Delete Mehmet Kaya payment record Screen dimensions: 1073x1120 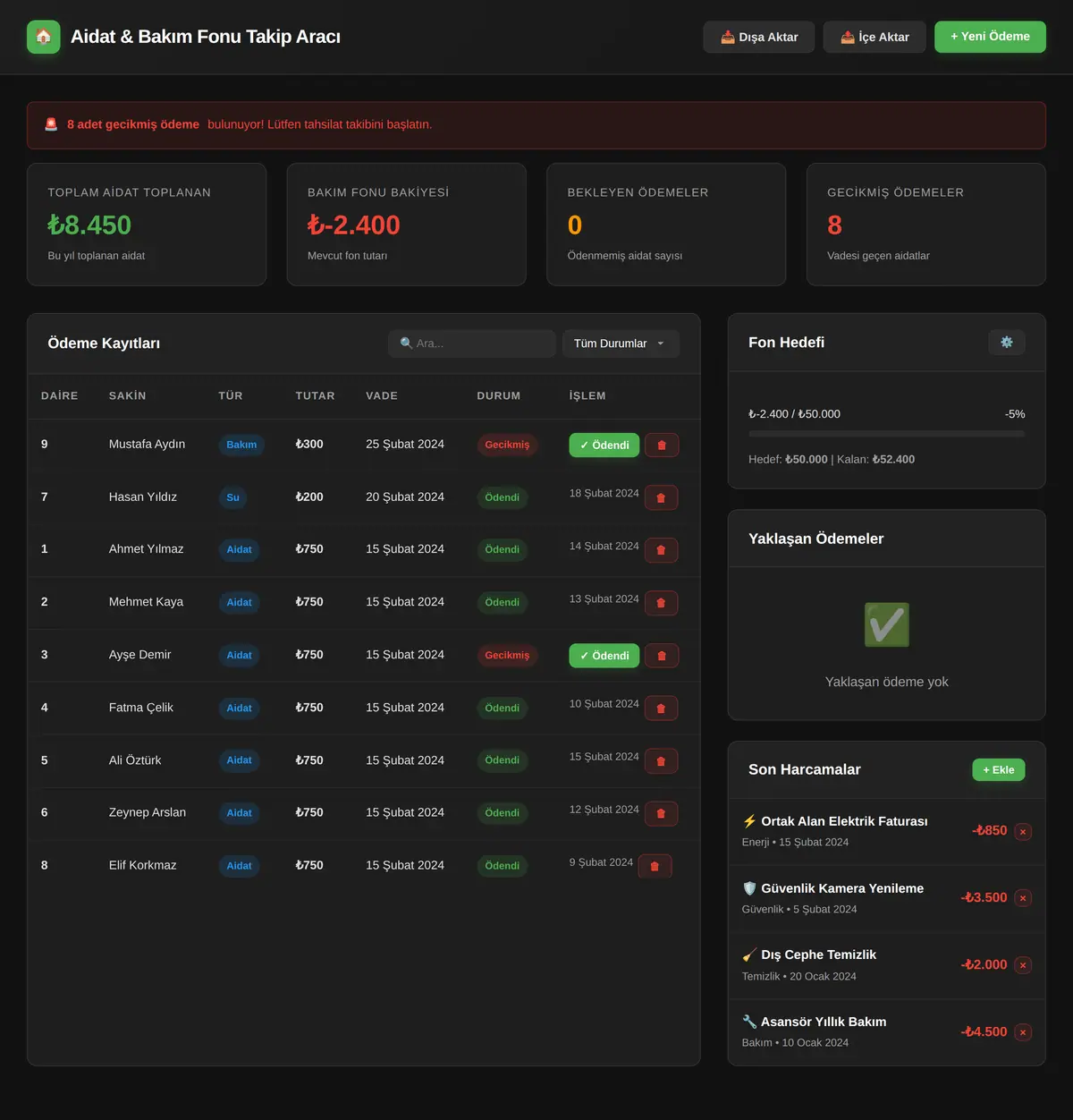661,603
